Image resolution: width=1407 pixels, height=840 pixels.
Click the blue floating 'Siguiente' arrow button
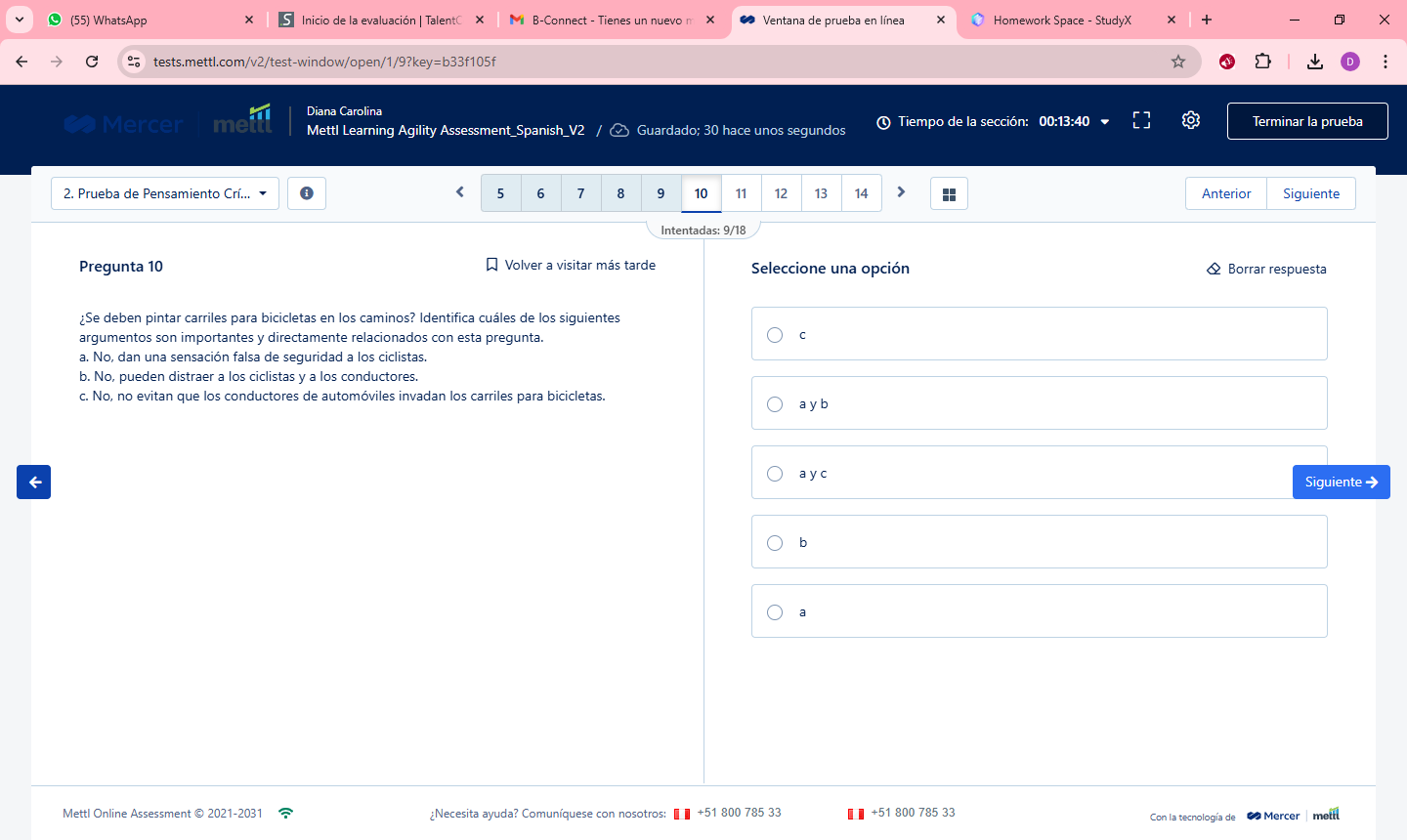[1342, 482]
